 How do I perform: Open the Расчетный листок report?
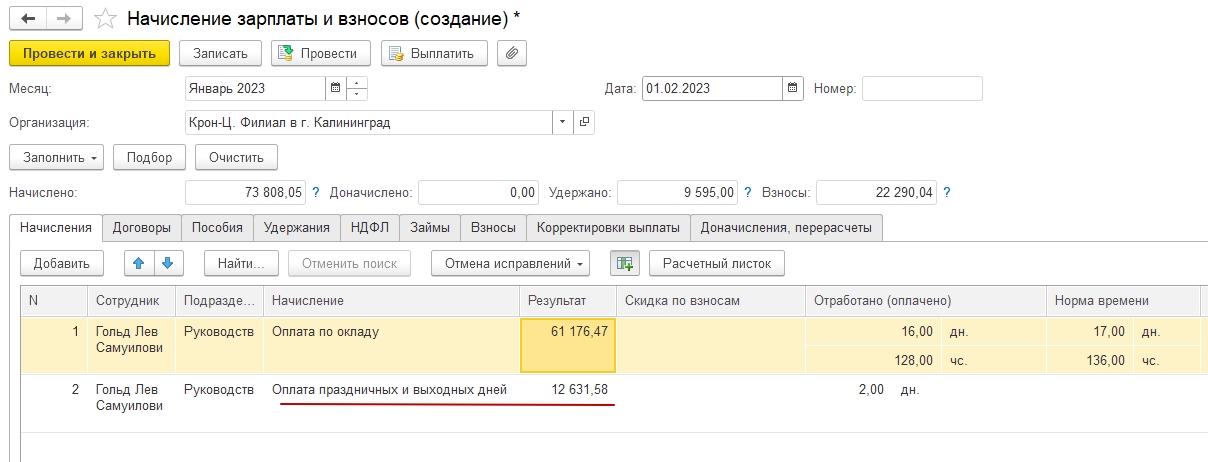[716, 263]
